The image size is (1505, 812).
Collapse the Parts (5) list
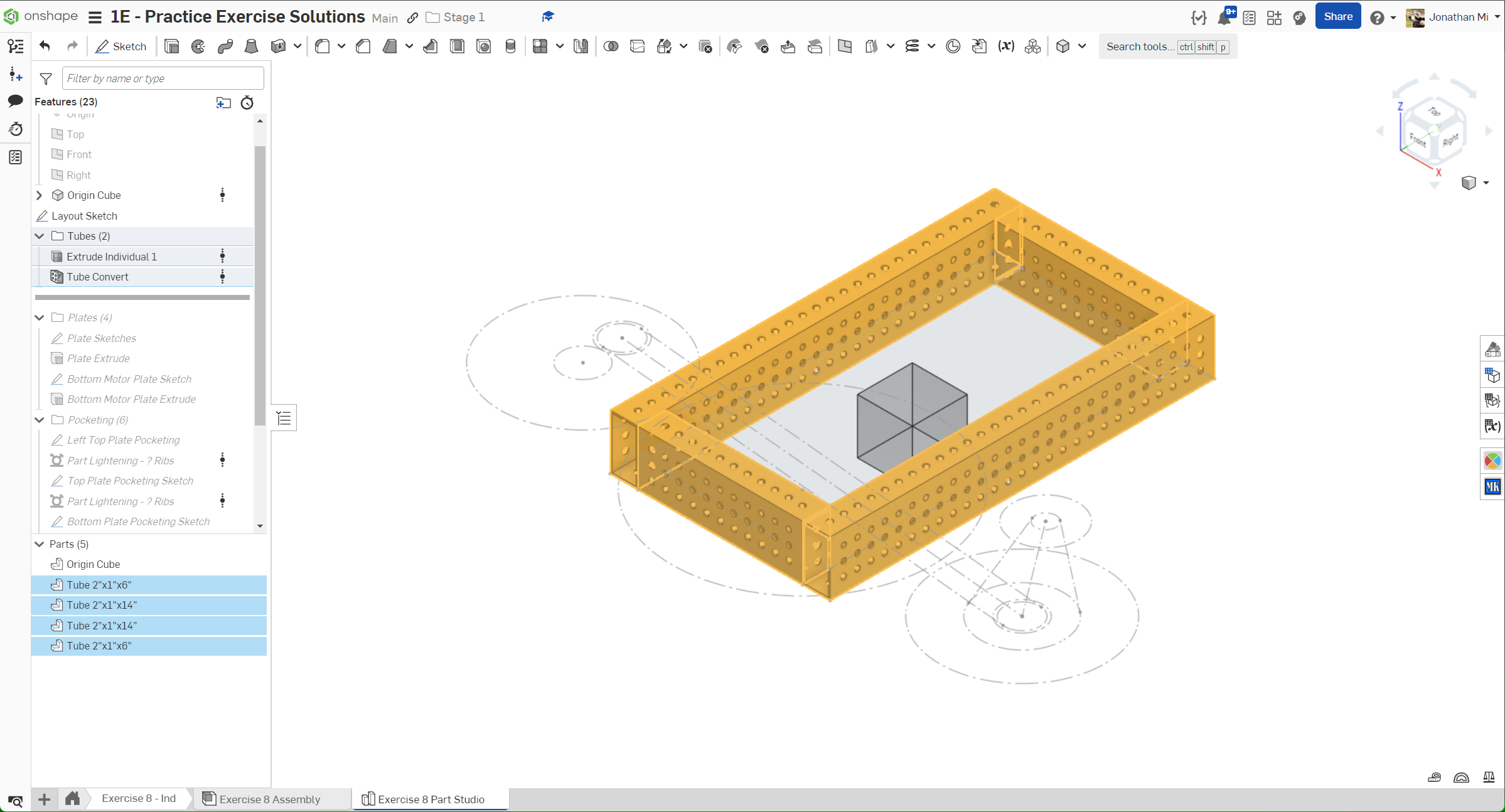(40, 544)
